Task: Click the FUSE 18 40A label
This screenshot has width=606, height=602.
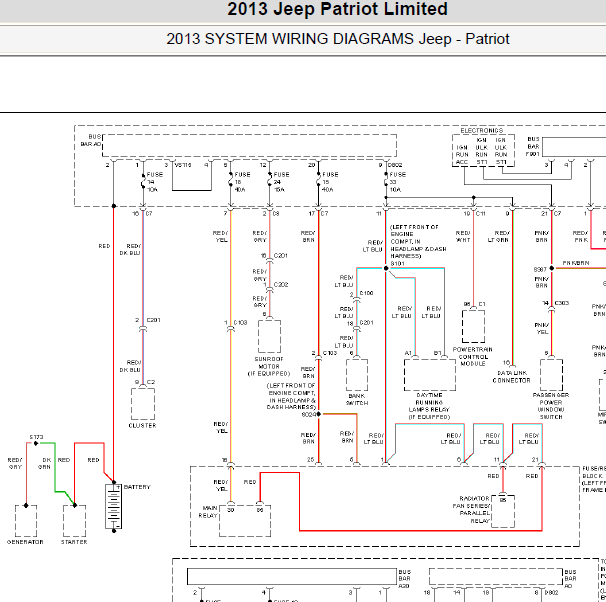Action: 242,182
